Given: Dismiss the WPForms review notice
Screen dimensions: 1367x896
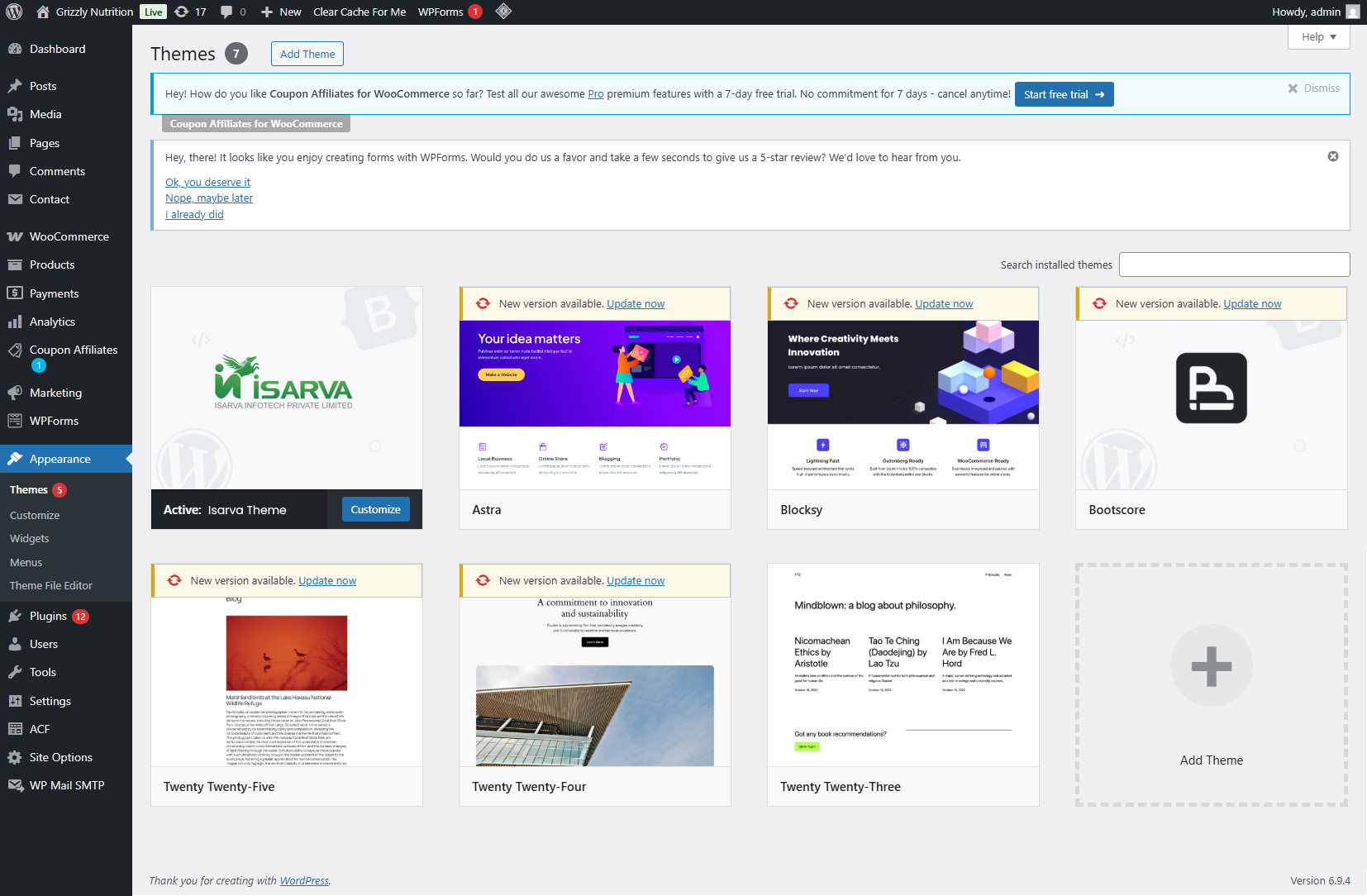Looking at the screenshot, I should [1332, 156].
